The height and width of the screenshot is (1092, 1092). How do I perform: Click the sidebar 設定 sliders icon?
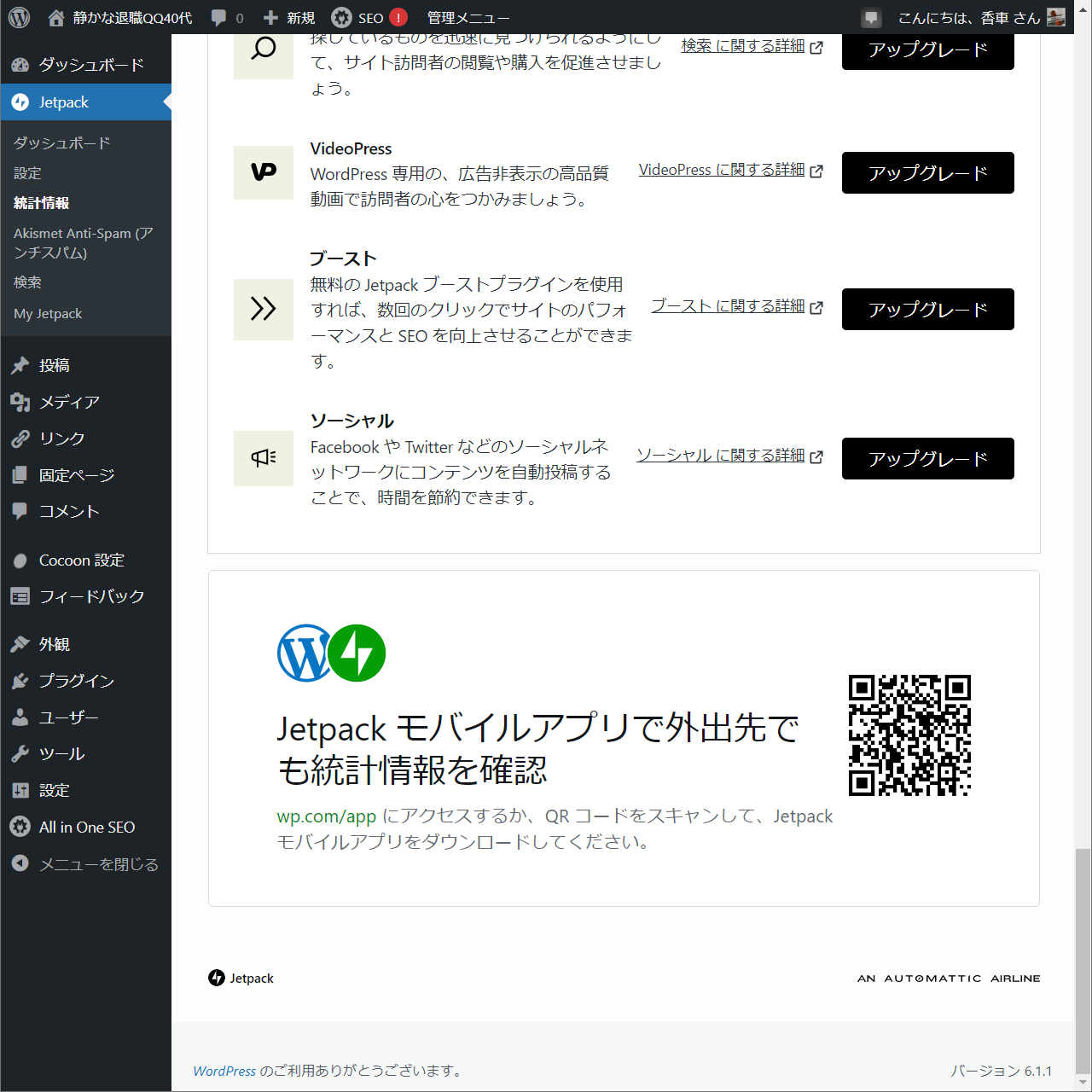point(20,790)
